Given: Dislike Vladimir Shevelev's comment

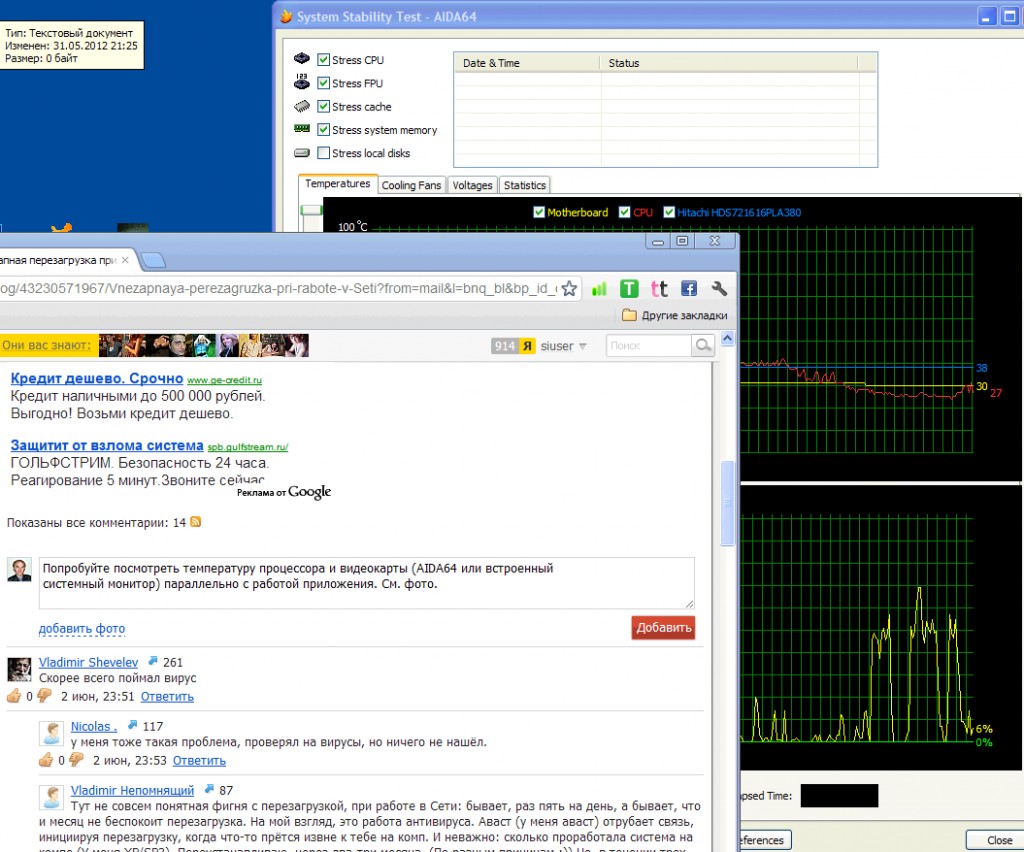Looking at the screenshot, I should click(44, 696).
